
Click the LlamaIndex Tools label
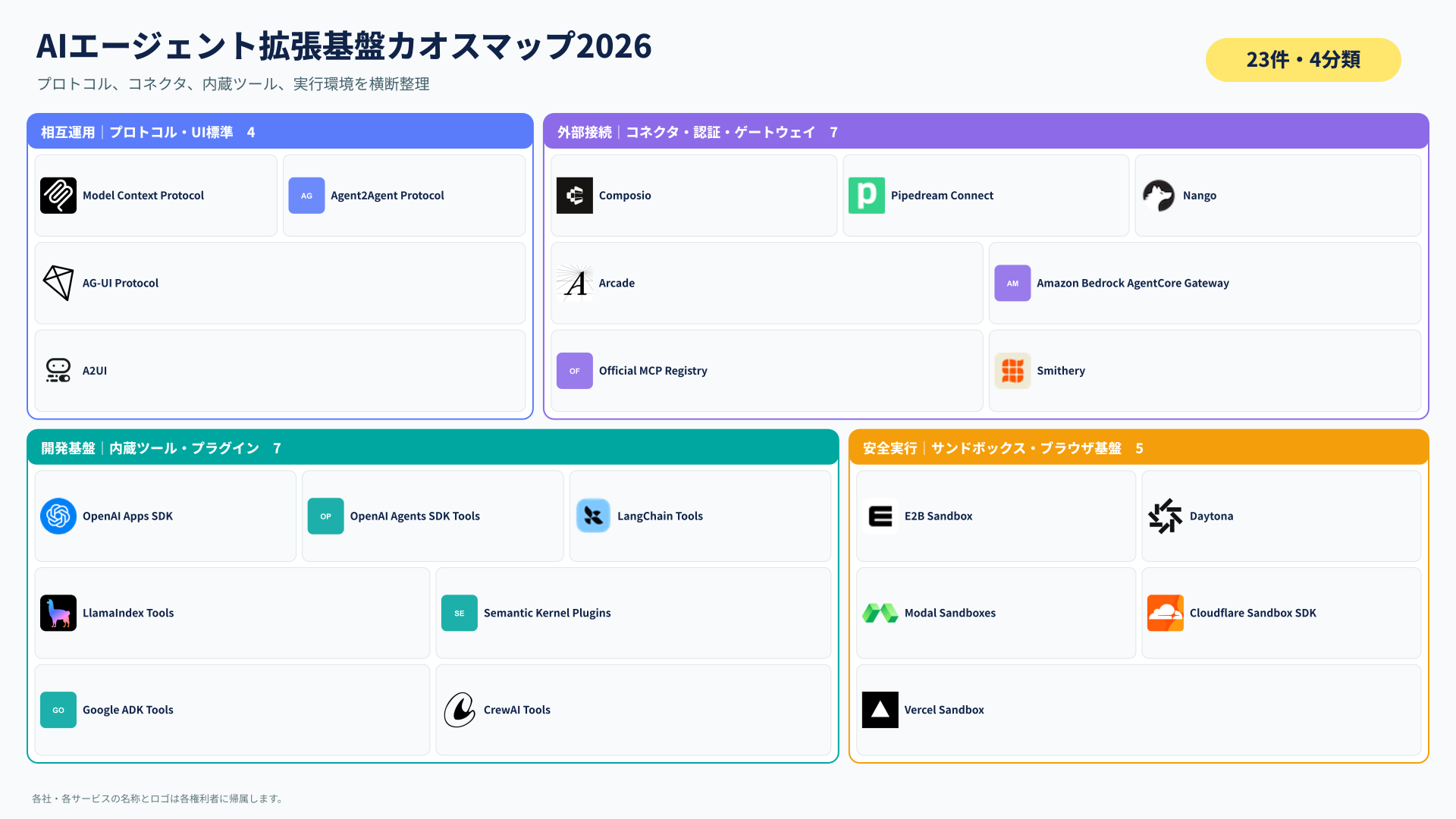coord(128,613)
